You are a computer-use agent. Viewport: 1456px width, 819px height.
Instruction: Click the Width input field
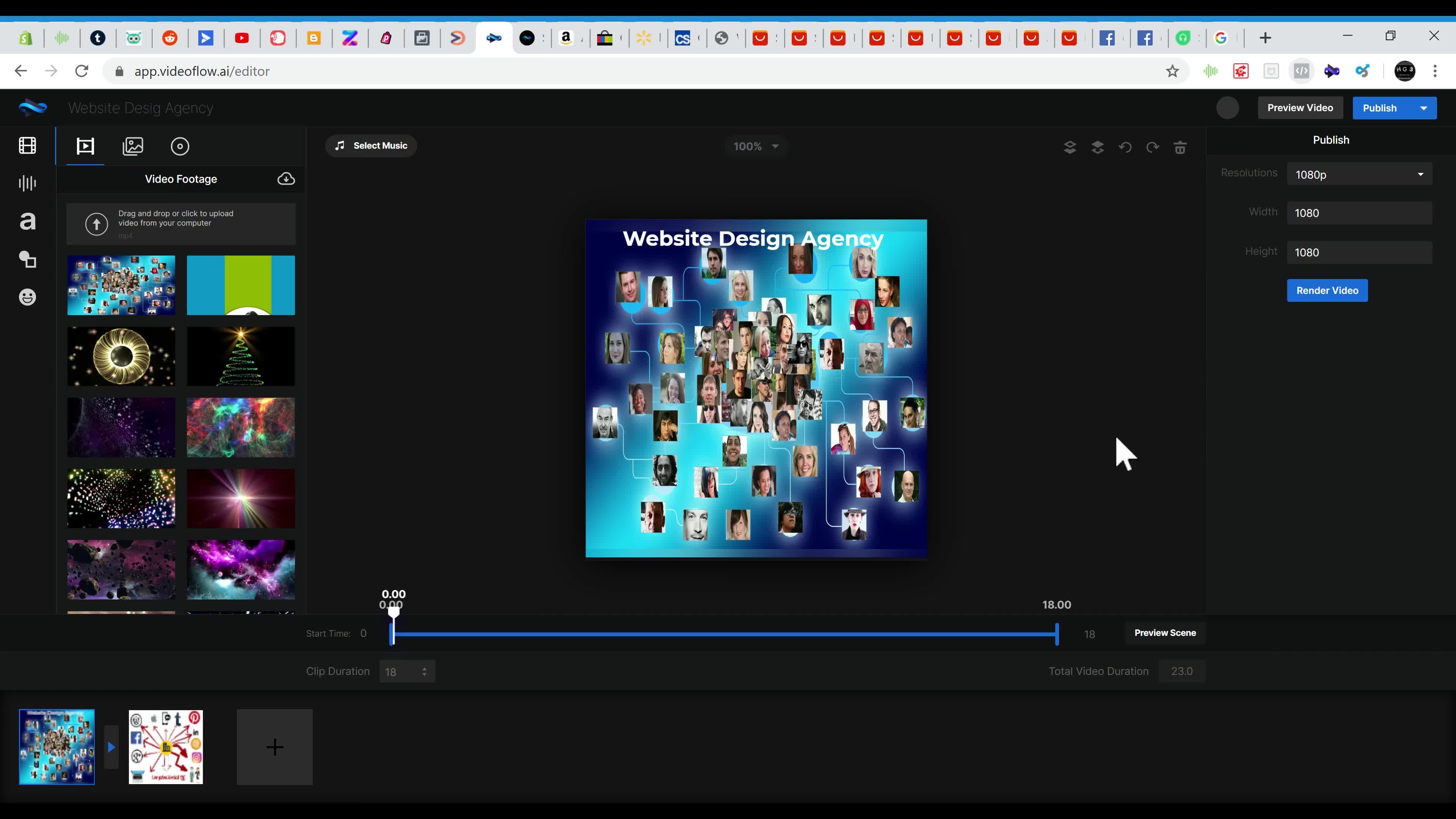(1359, 213)
